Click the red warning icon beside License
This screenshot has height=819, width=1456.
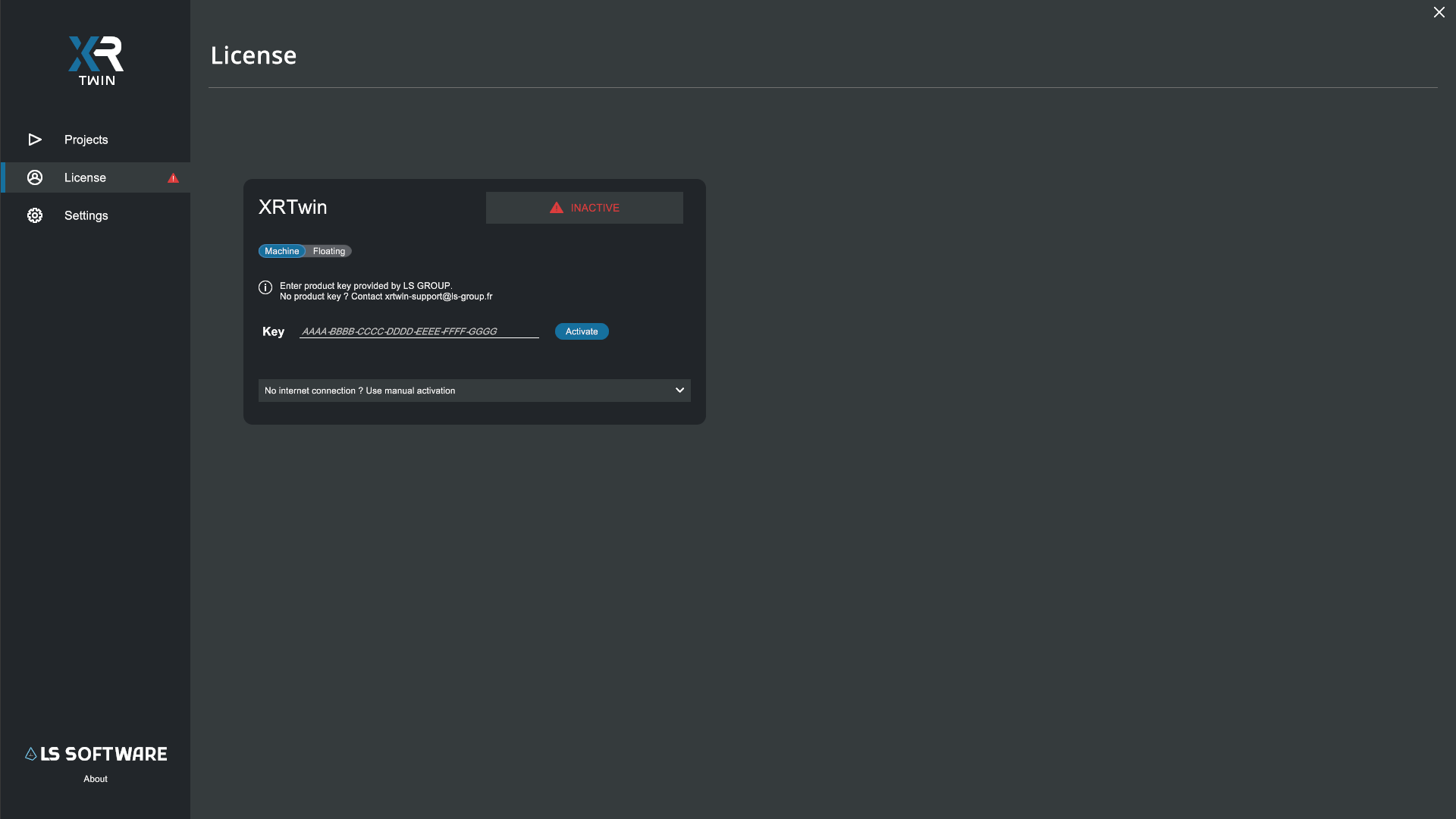tap(173, 178)
